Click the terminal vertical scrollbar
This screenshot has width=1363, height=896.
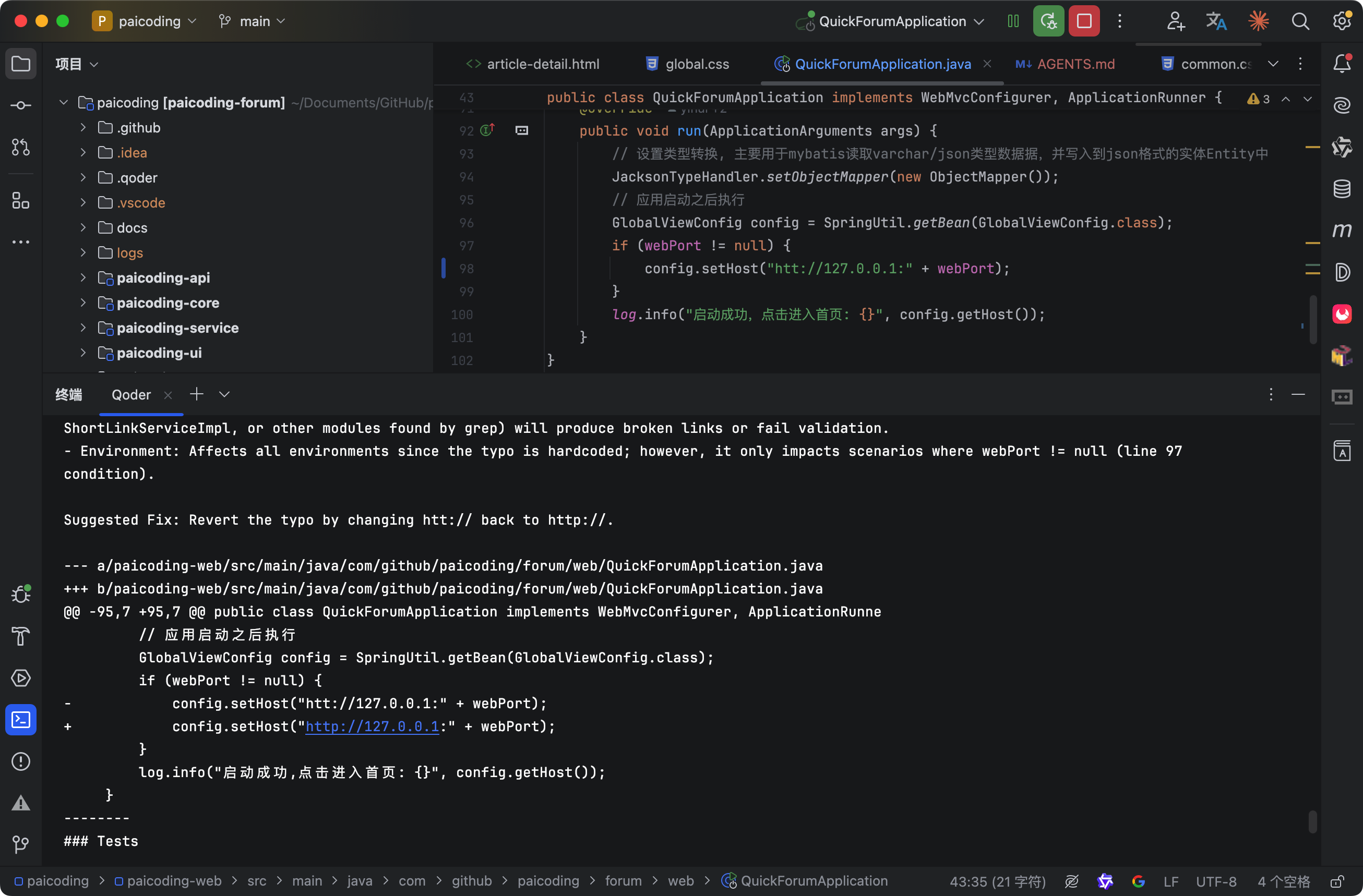point(1312,821)
